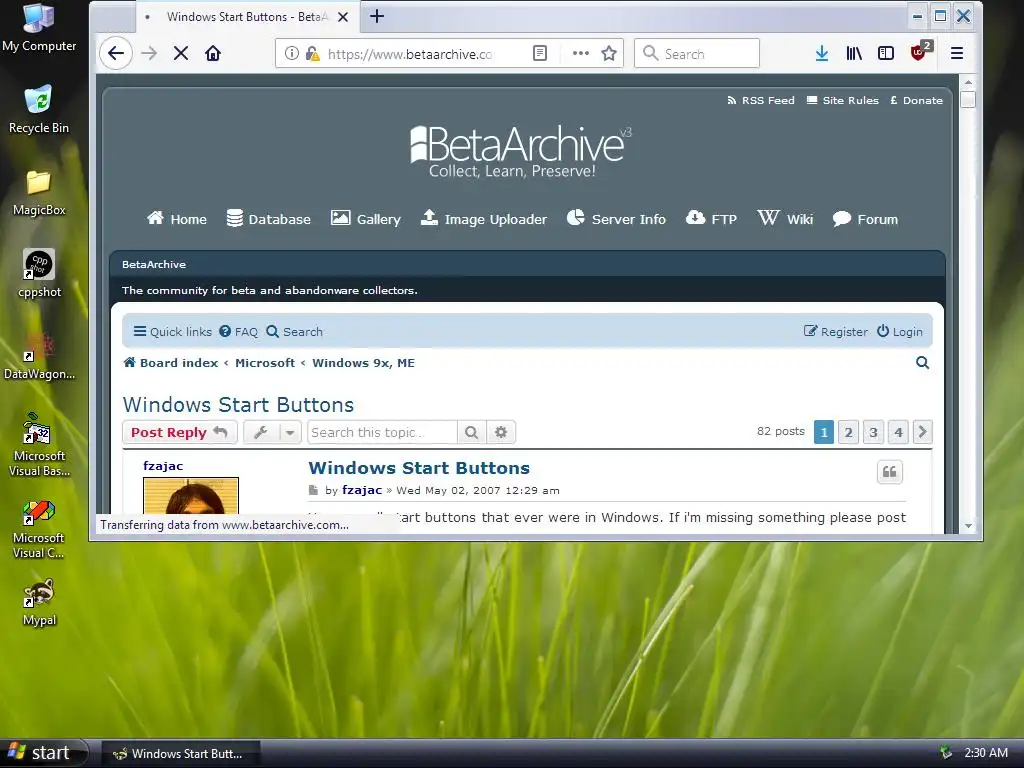Open the Windows Start button
This screenshot has width=1024, height=768.
(43, 753)
